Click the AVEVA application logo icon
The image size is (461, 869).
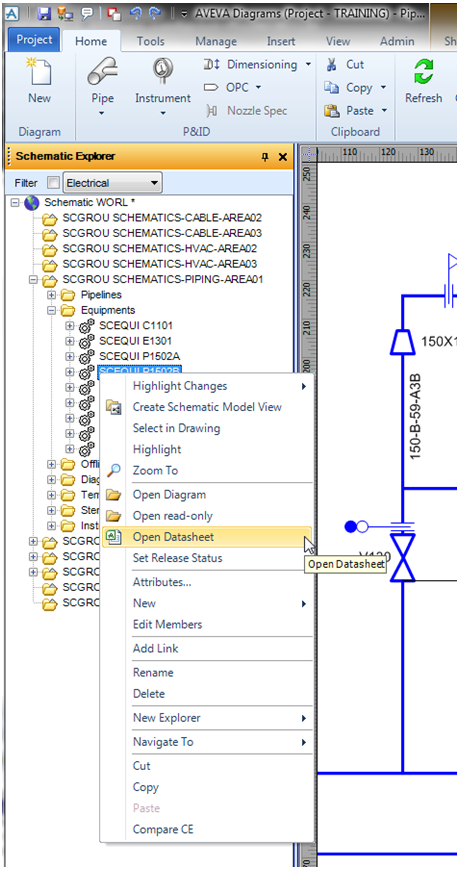(13, 14)
